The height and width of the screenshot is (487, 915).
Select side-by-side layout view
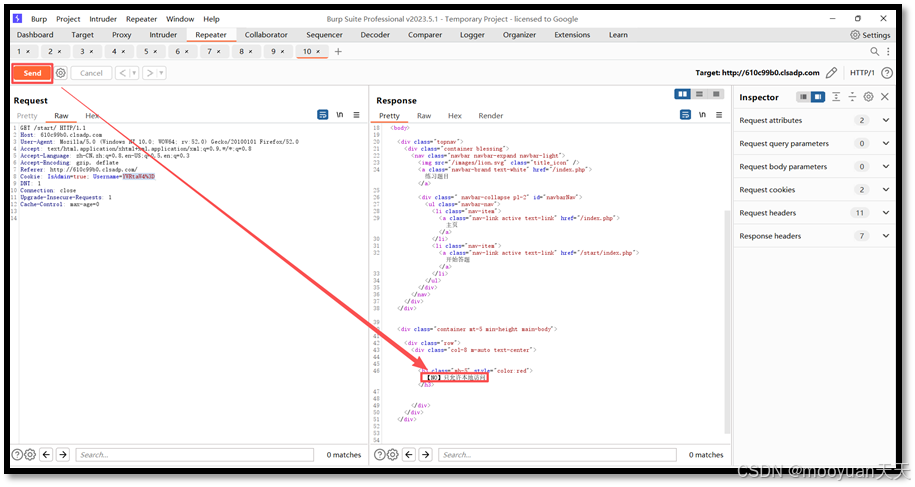[x=682, y=94]
